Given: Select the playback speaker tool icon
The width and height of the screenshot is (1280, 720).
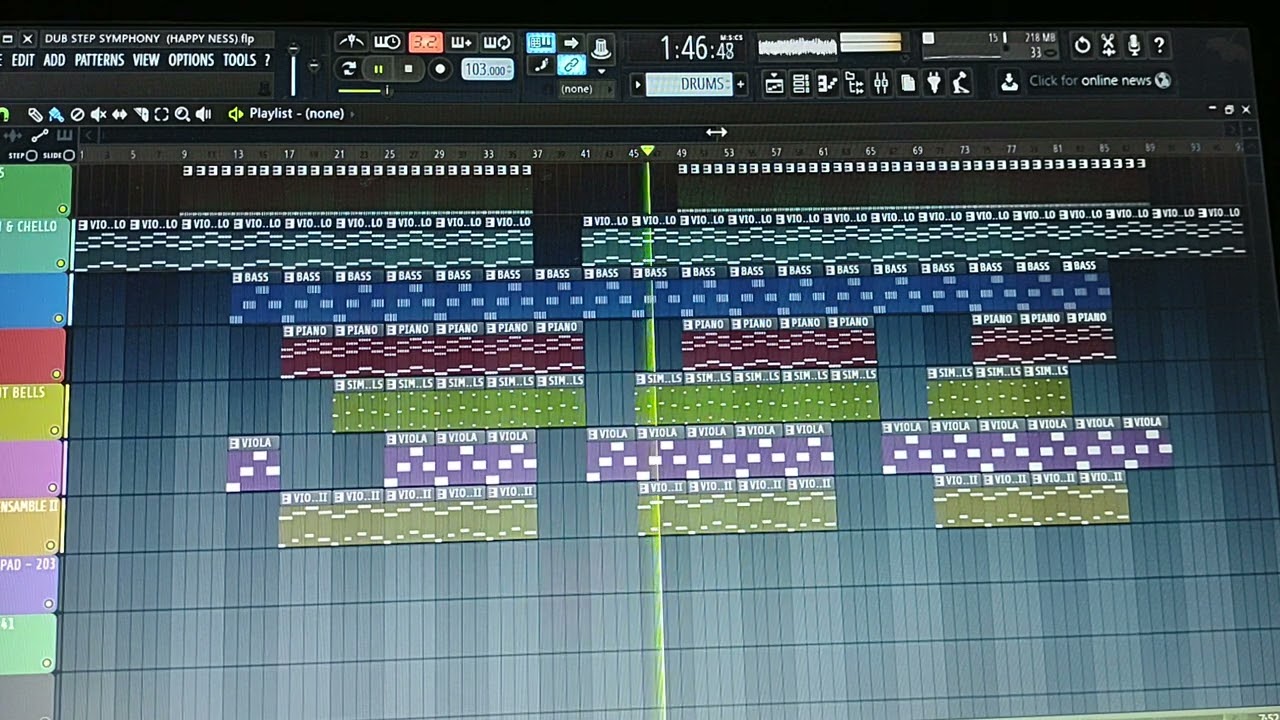Looking at the screenshot, I should (204, 115).
